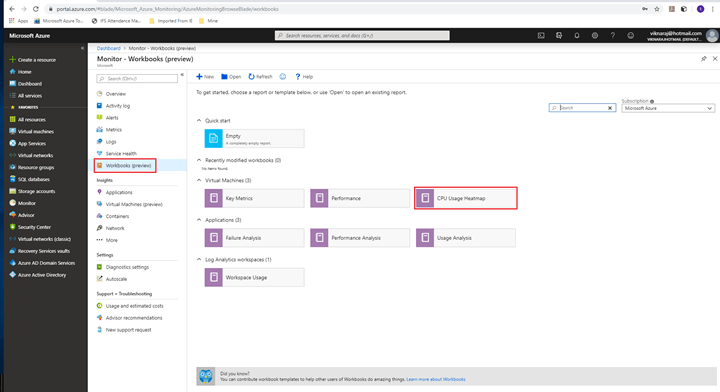Open the Subscription dropdown
Viewport: 720px width, 392px height.
(x=668, y=108)
